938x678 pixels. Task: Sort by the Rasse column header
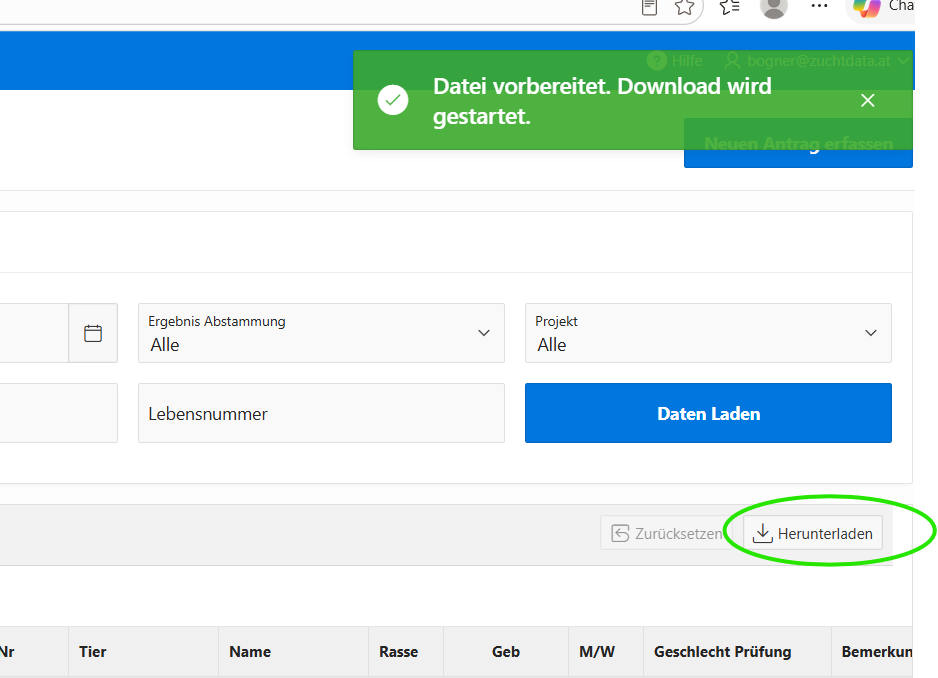point(398,652)
